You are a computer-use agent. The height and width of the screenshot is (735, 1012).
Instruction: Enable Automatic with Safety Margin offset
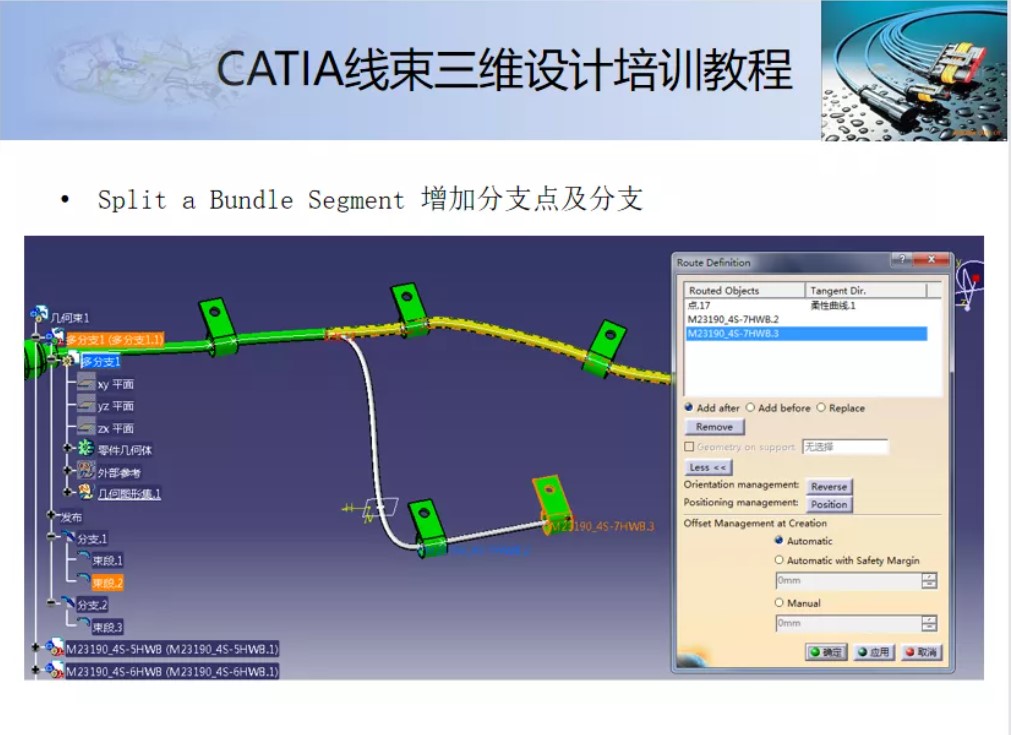[x=779, y=561]
